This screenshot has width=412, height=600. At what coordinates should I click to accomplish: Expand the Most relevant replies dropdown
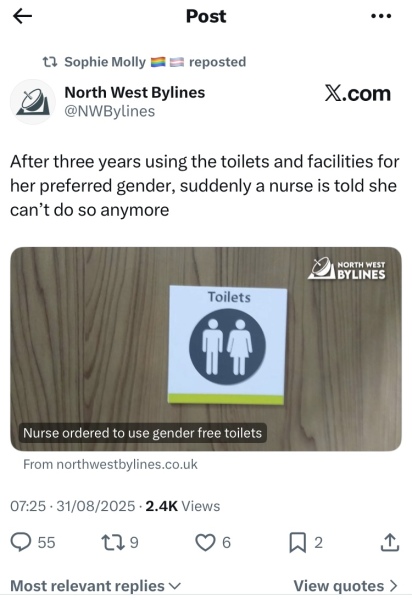pos(95,586)
